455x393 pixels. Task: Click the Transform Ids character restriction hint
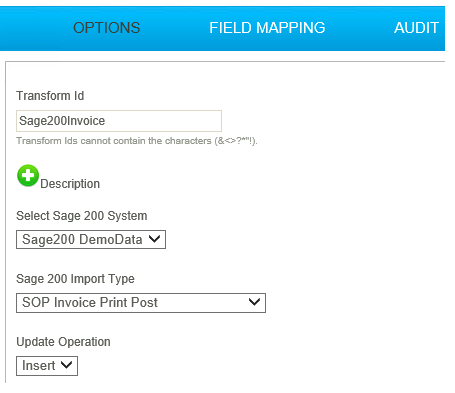pyautogui.click(x=137, y=141)
